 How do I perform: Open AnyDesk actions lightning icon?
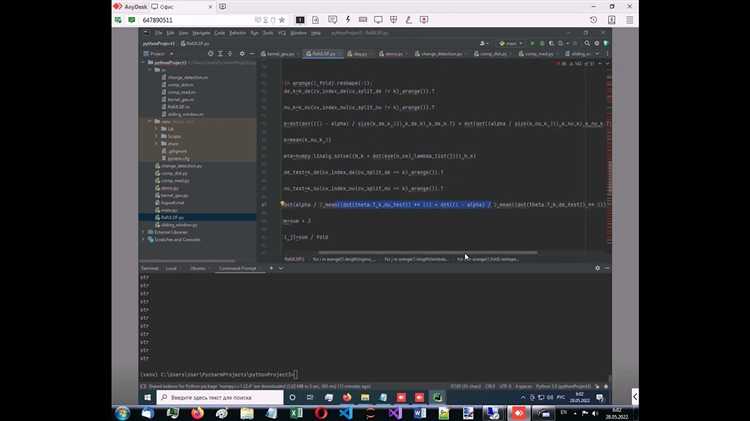pyautogui.click(x=348, y=20)
